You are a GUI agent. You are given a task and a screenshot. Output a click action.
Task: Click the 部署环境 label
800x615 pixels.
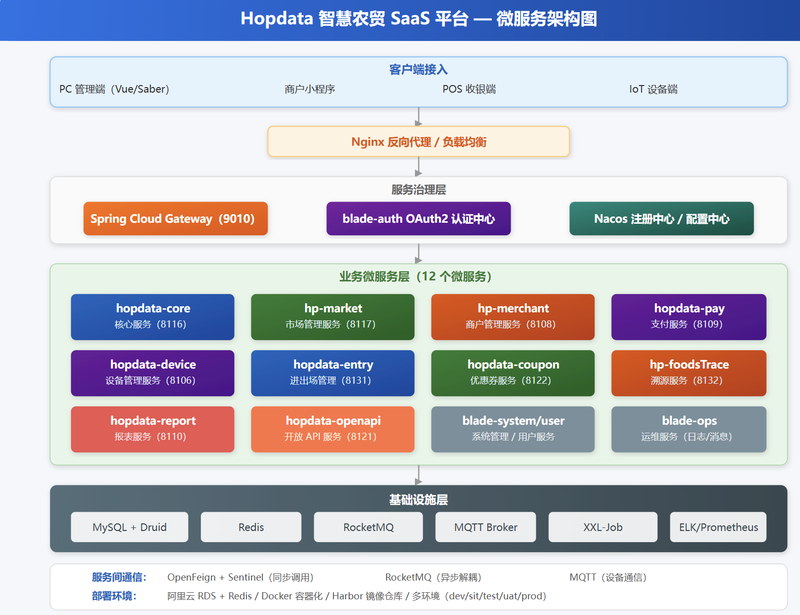[114, 596]
